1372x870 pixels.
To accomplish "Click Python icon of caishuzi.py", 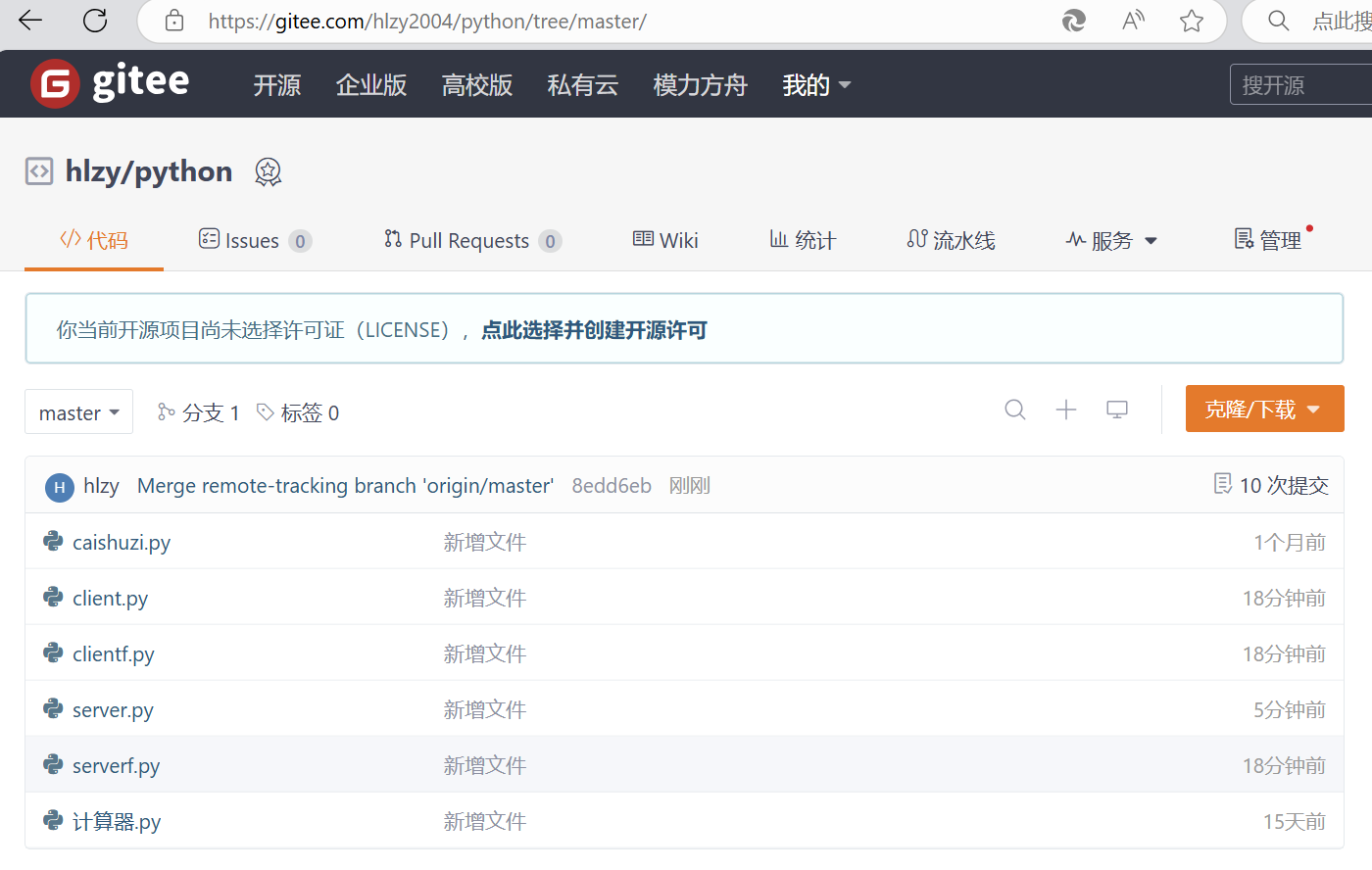I will 53,541.
